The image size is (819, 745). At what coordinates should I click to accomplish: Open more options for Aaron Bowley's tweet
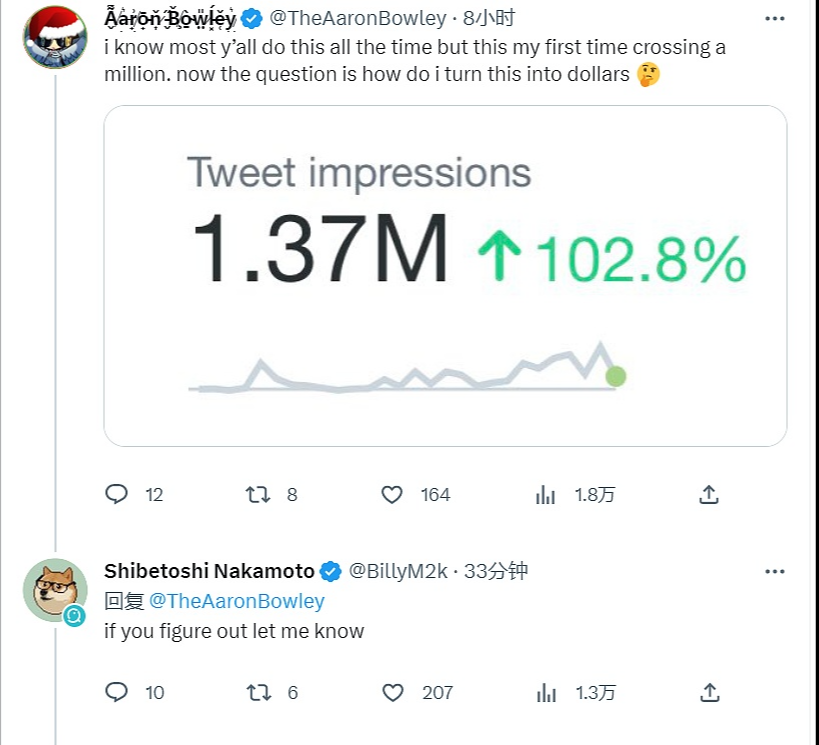[x=774, y=18]
